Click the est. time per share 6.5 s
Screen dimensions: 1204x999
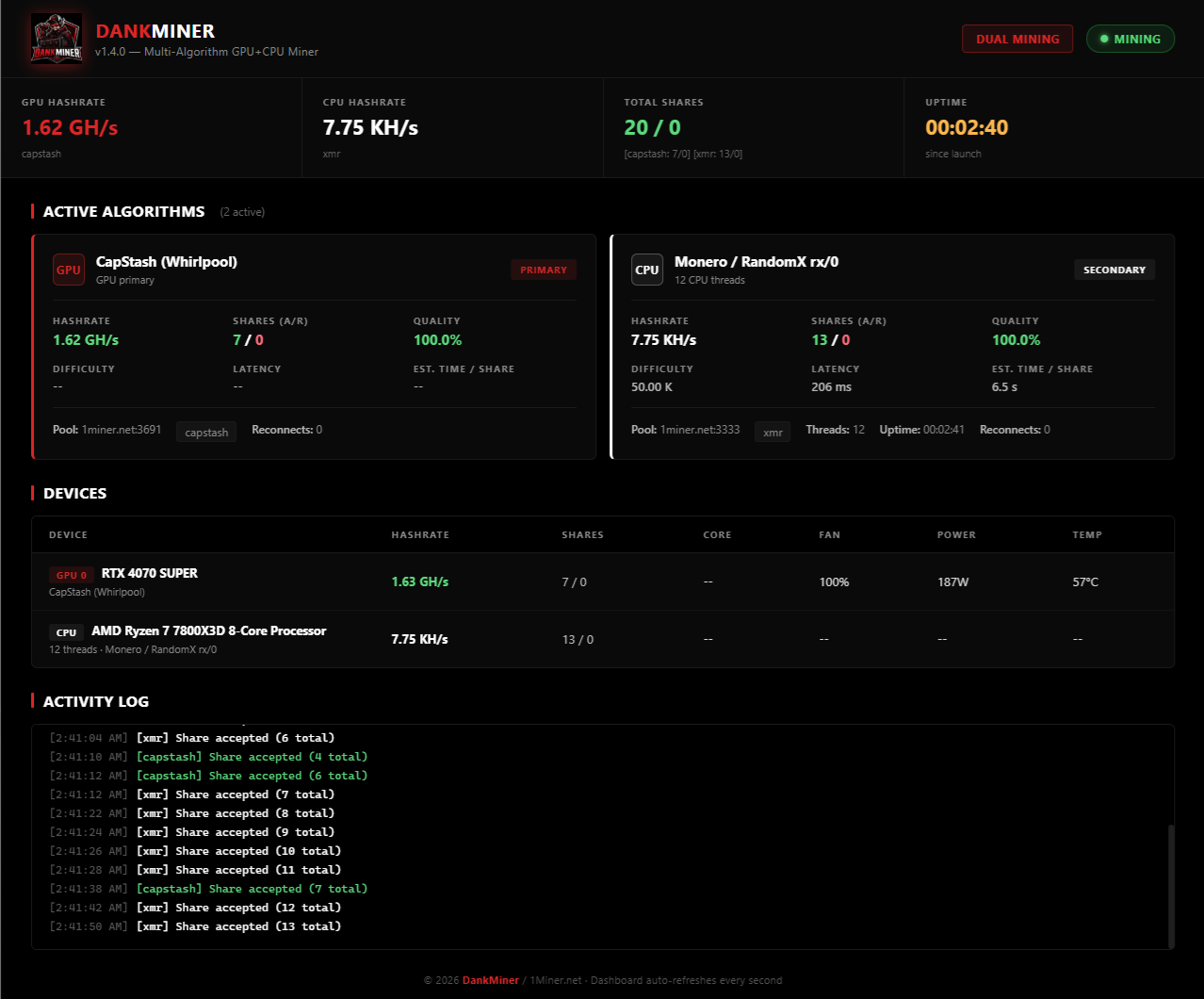(1004, 387)
